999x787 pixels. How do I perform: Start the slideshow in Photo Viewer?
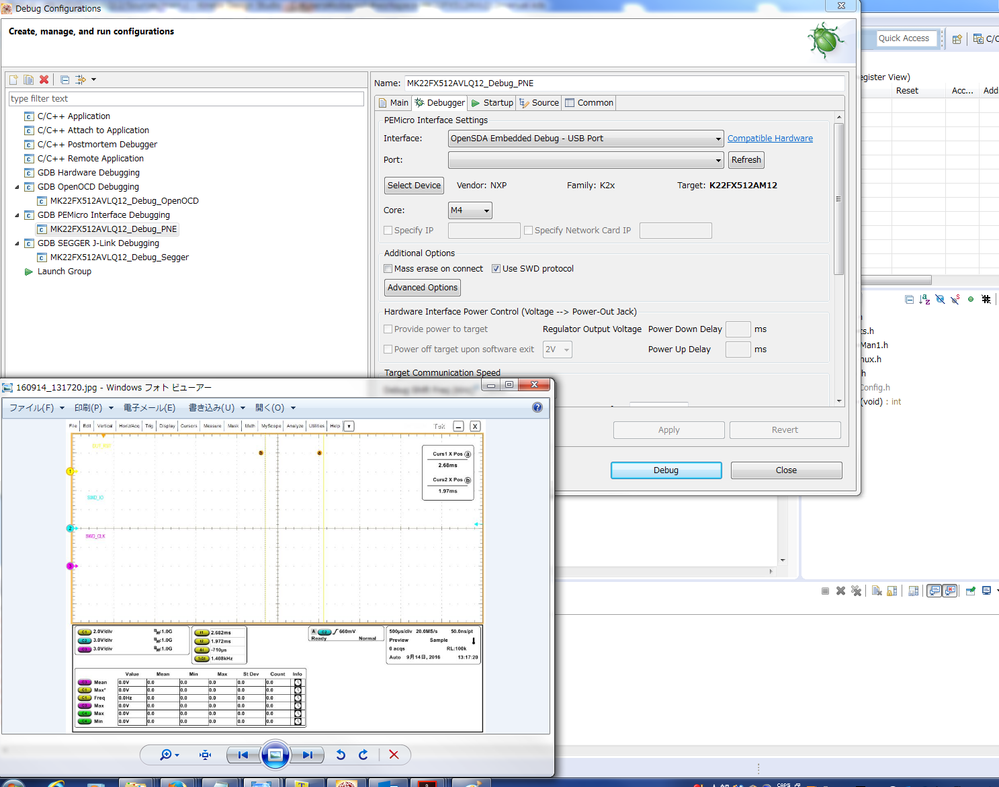coord(275,755)
